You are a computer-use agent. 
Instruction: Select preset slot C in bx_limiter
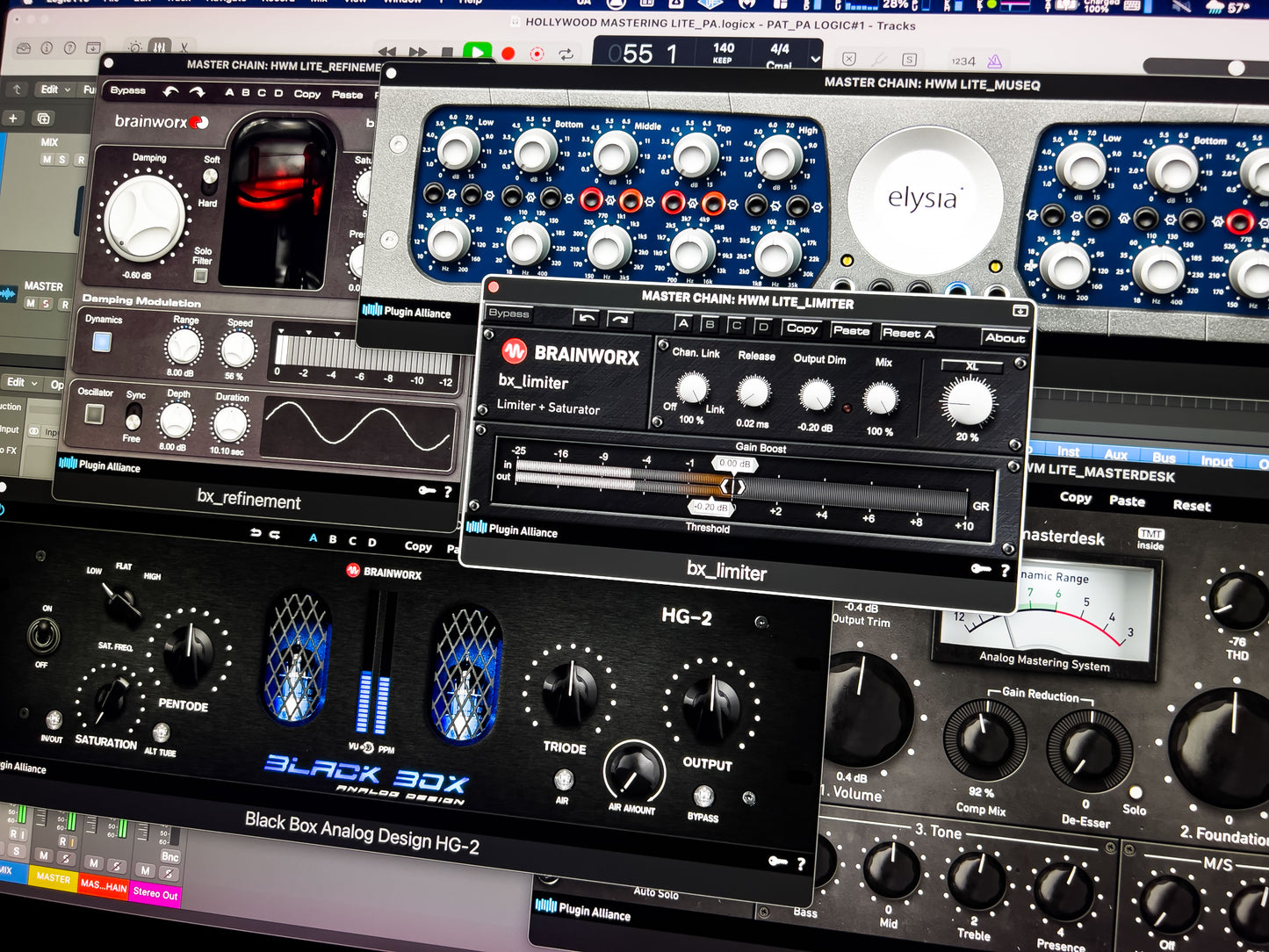737,325
